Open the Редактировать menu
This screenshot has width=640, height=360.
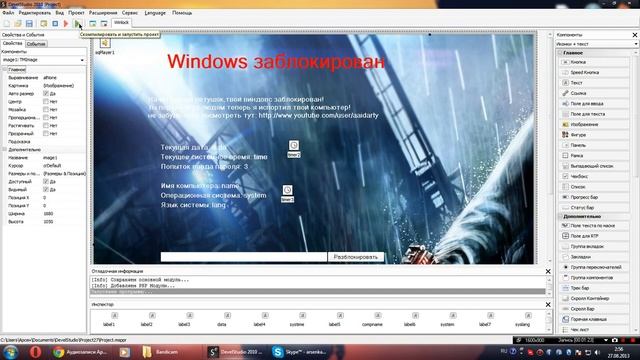[x=35, y=13]
